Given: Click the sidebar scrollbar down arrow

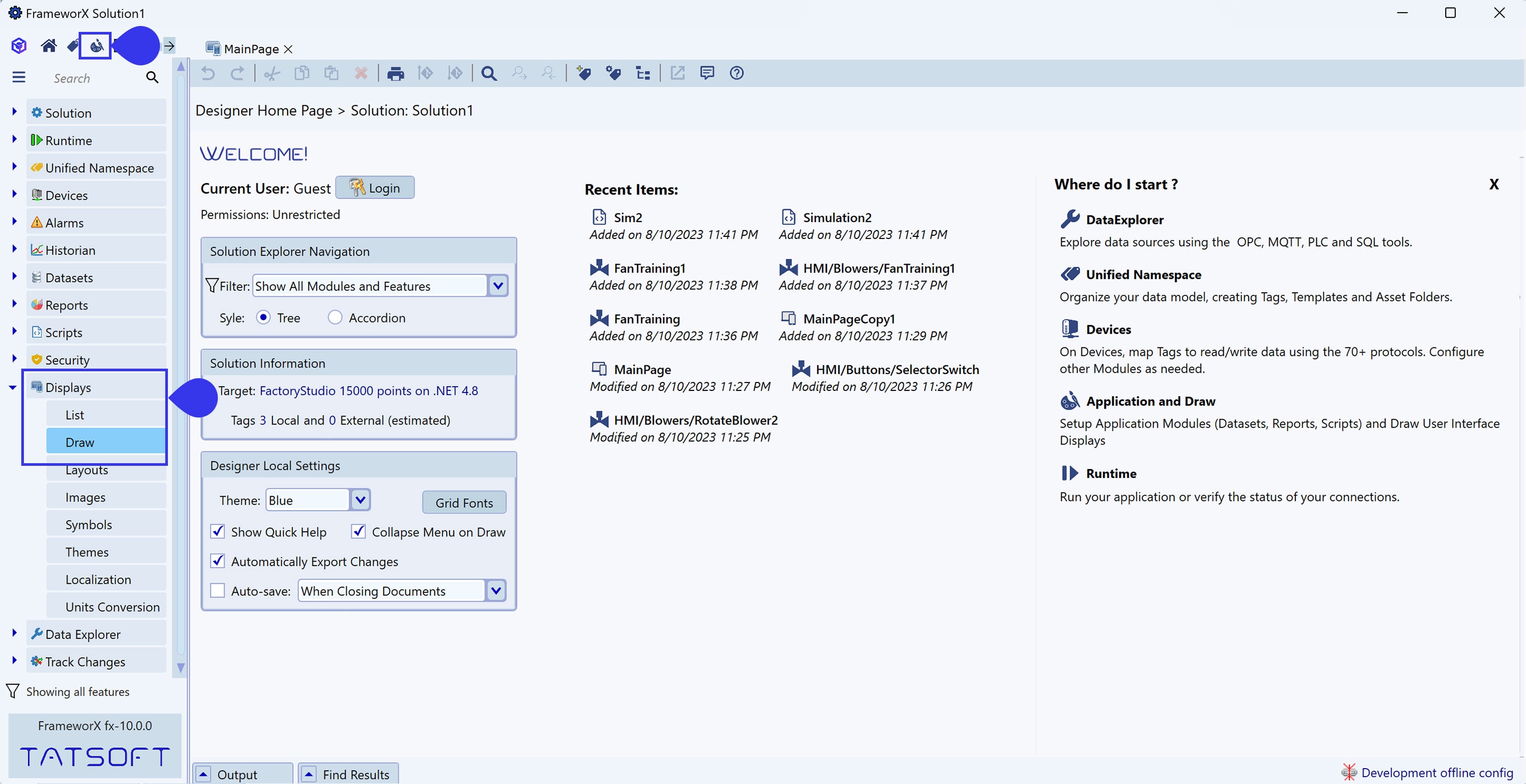Looking at the screenshot, I should [x=181, y=667].
